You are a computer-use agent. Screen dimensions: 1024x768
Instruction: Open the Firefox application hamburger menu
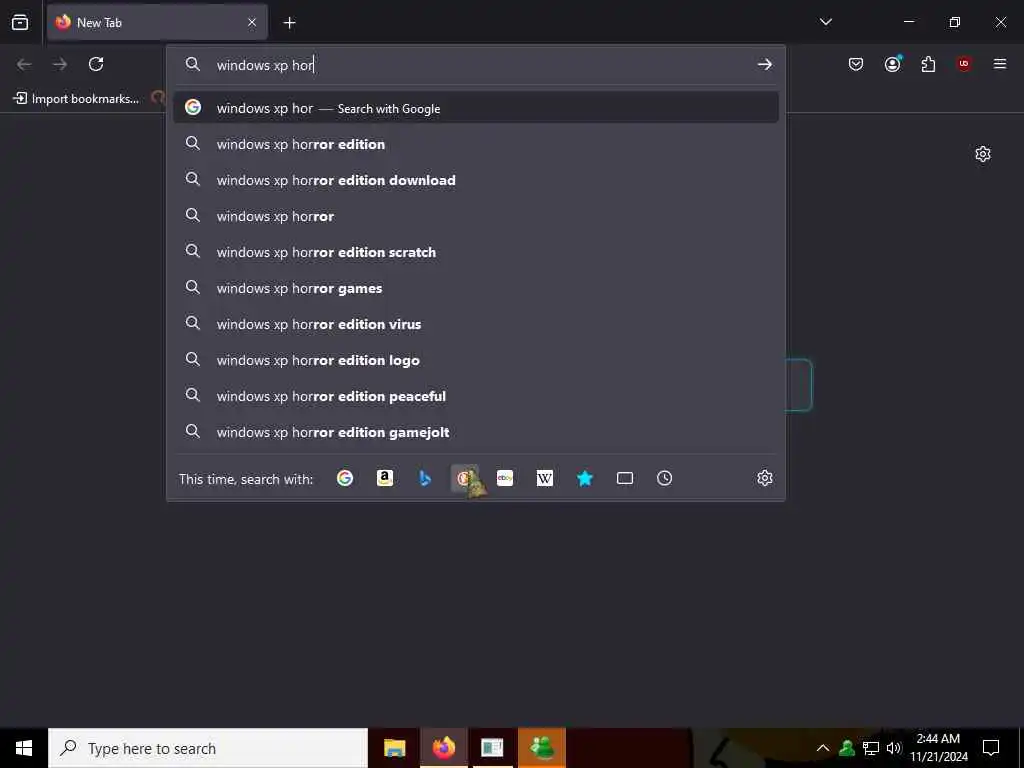pyautogui.click(x=1000, y=64)
